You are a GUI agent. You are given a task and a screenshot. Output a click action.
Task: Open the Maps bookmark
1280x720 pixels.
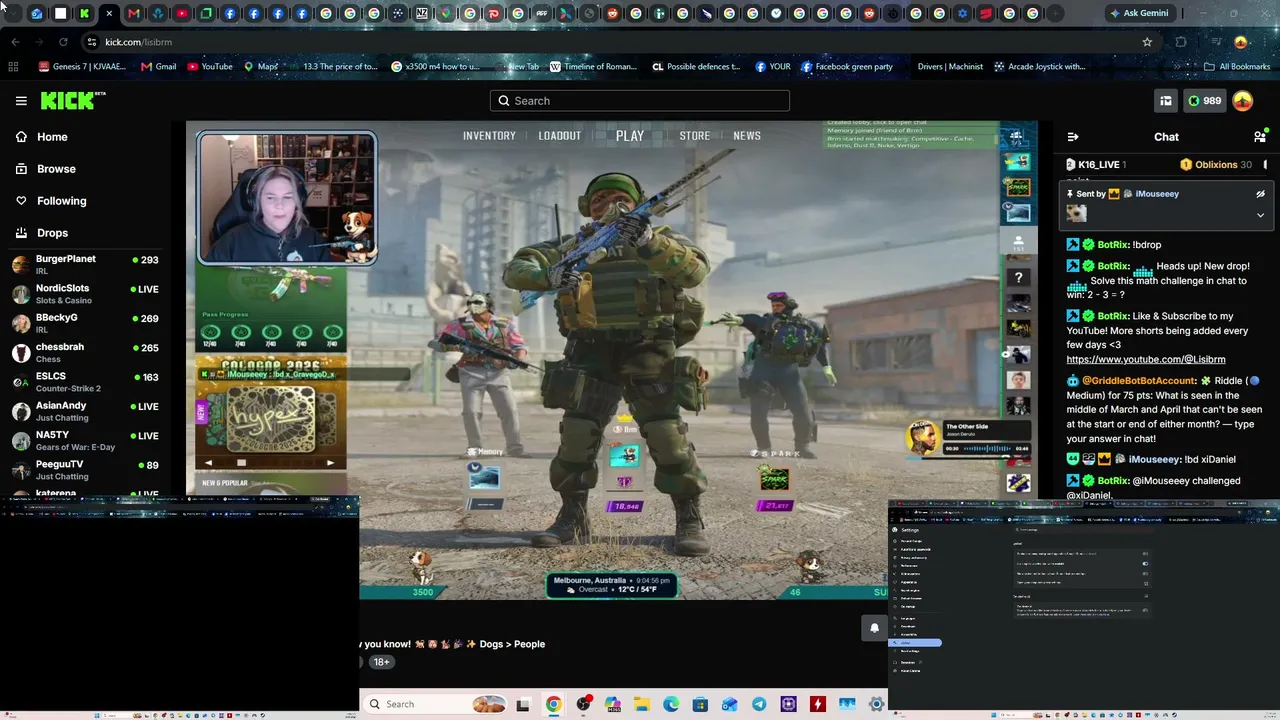coord(261,67)
